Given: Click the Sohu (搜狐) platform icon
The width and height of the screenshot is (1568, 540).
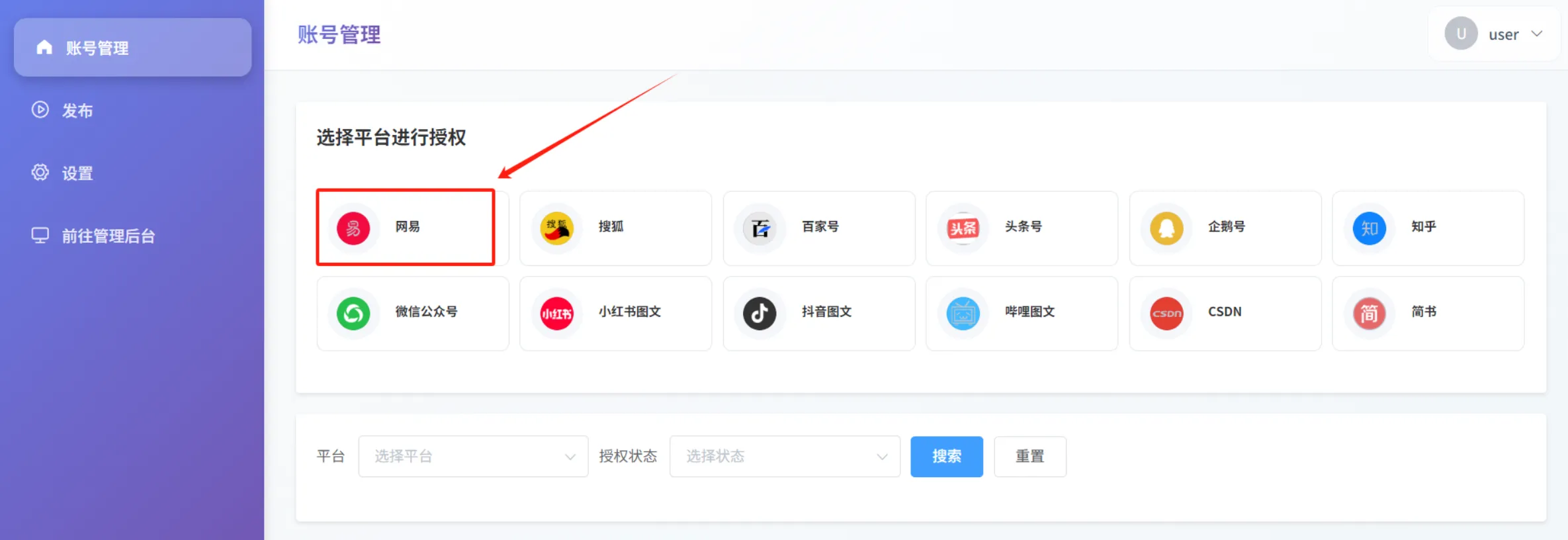Looking at the screenshot, I should coord(556,228).
